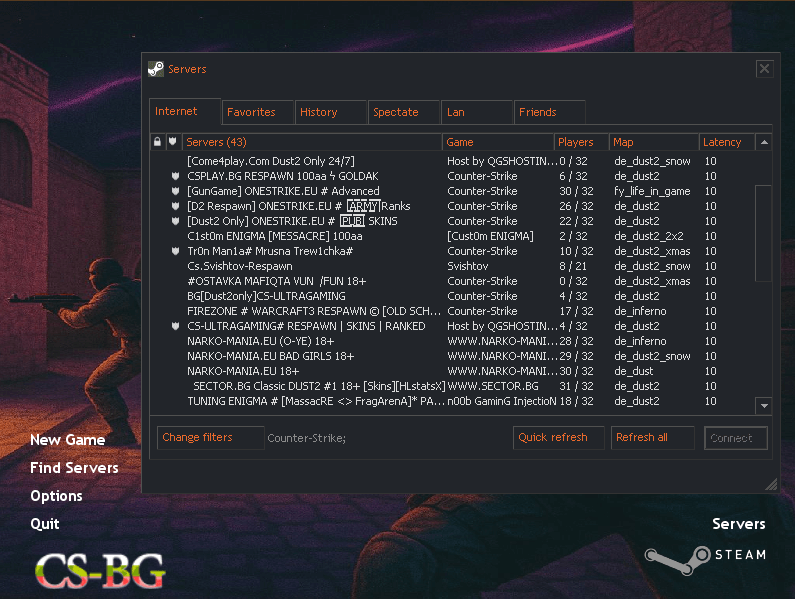This screenshot has height=599, width=795.
Task: Switch to the Friends tab
Action: 550,112
